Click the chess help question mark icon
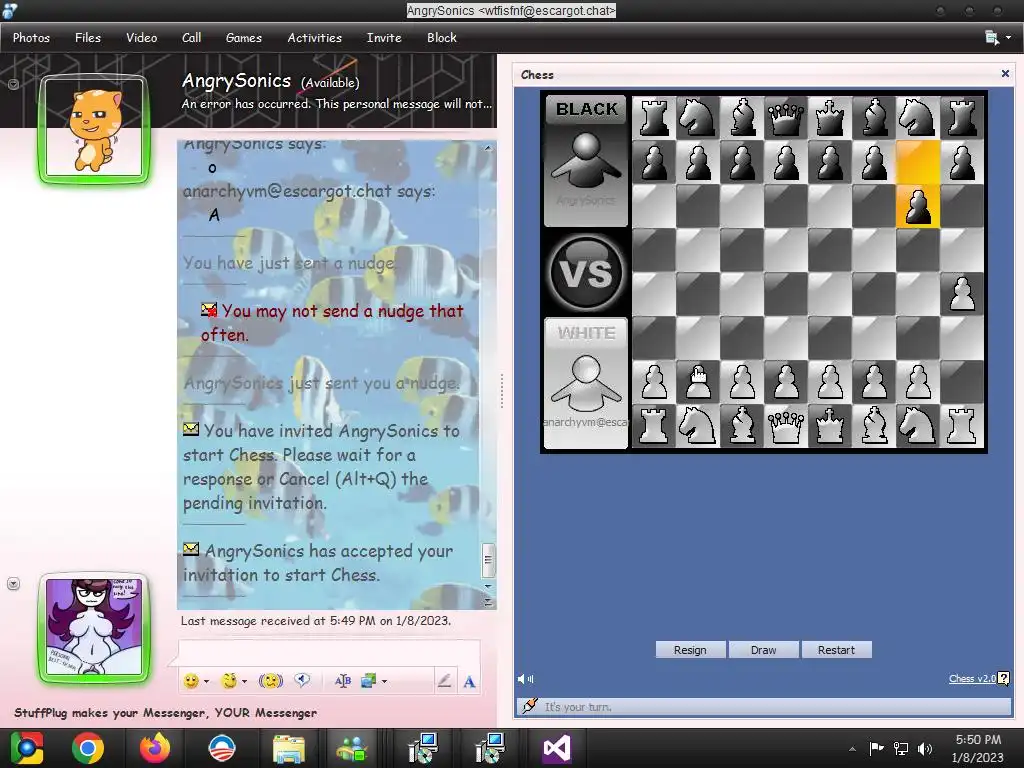 point(1004,679)
